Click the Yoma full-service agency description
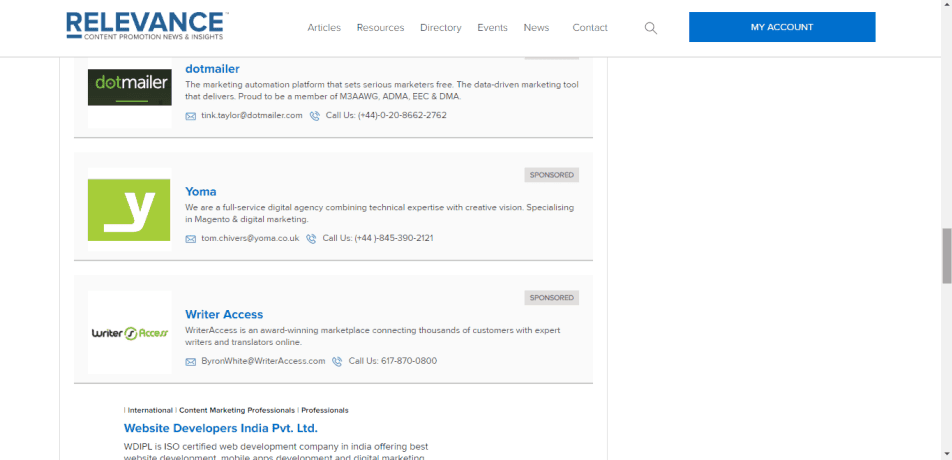 click(379, 214)
